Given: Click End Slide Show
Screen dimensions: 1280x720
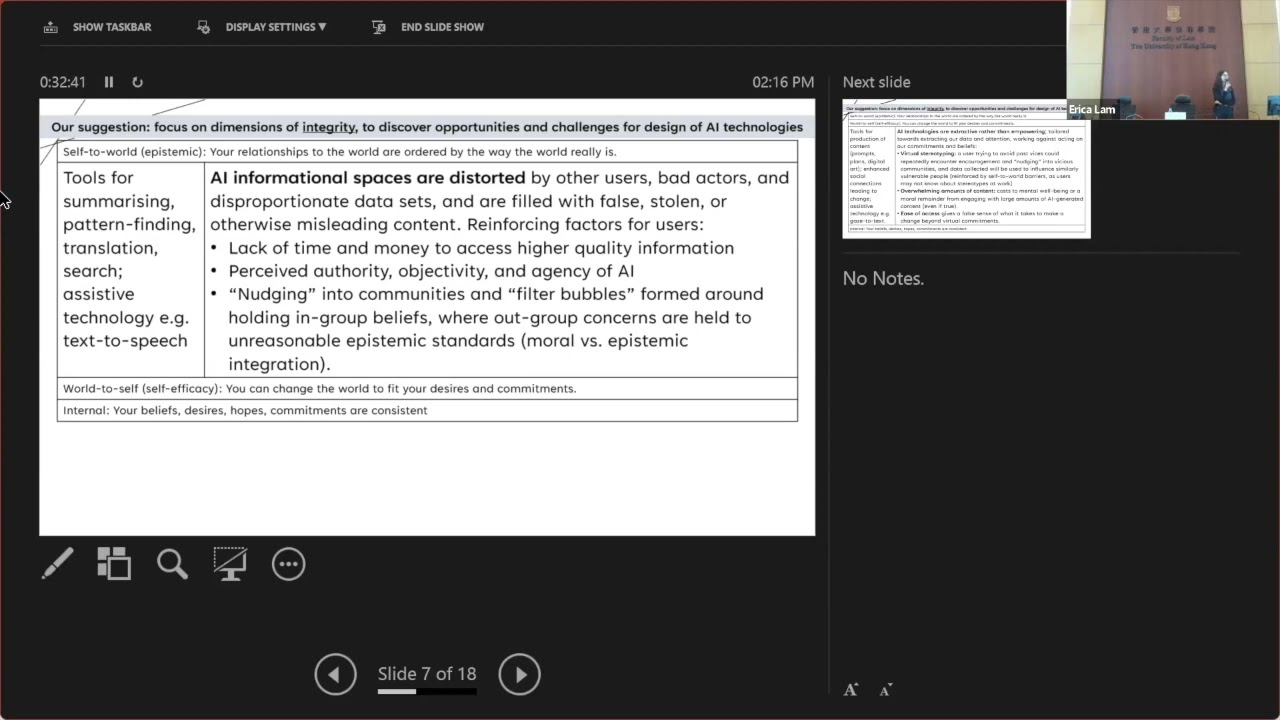Looking at the screenshot, I should coord(428,27).
